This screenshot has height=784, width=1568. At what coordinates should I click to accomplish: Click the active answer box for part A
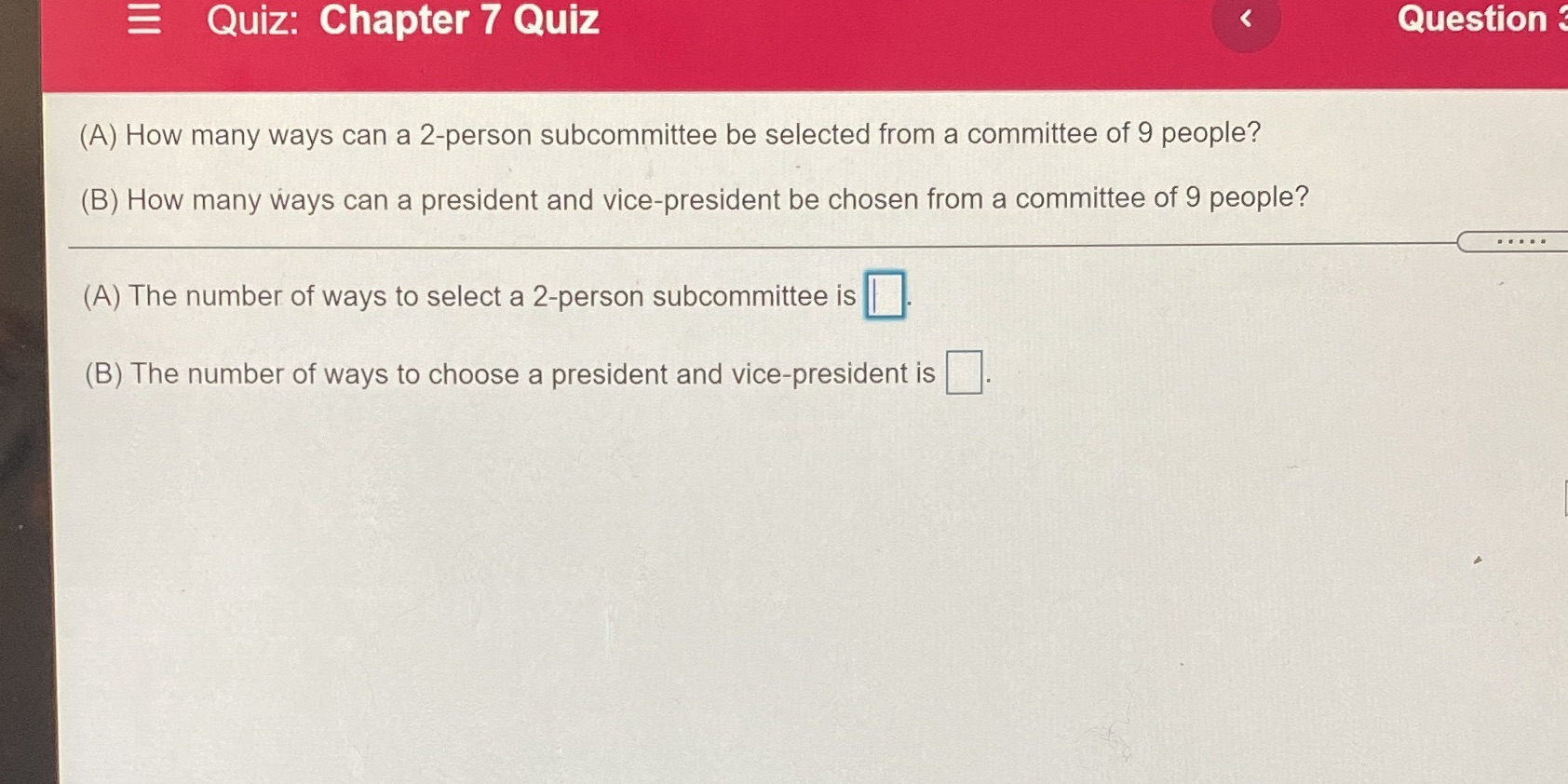tap(885, 295)
